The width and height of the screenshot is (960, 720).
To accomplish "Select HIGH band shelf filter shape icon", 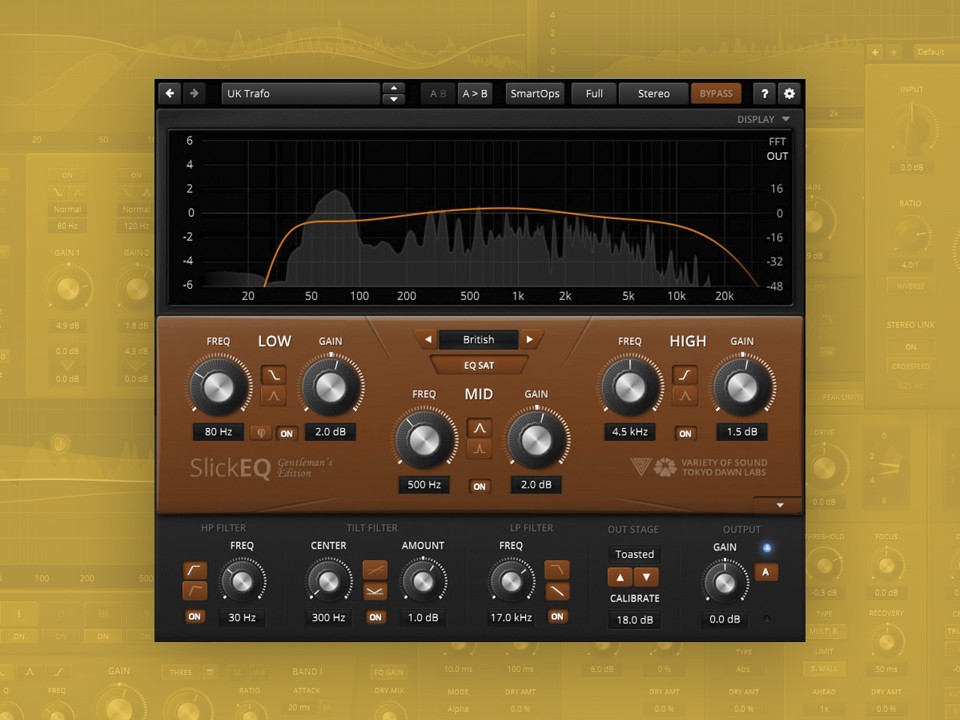I will click(685, 375).
